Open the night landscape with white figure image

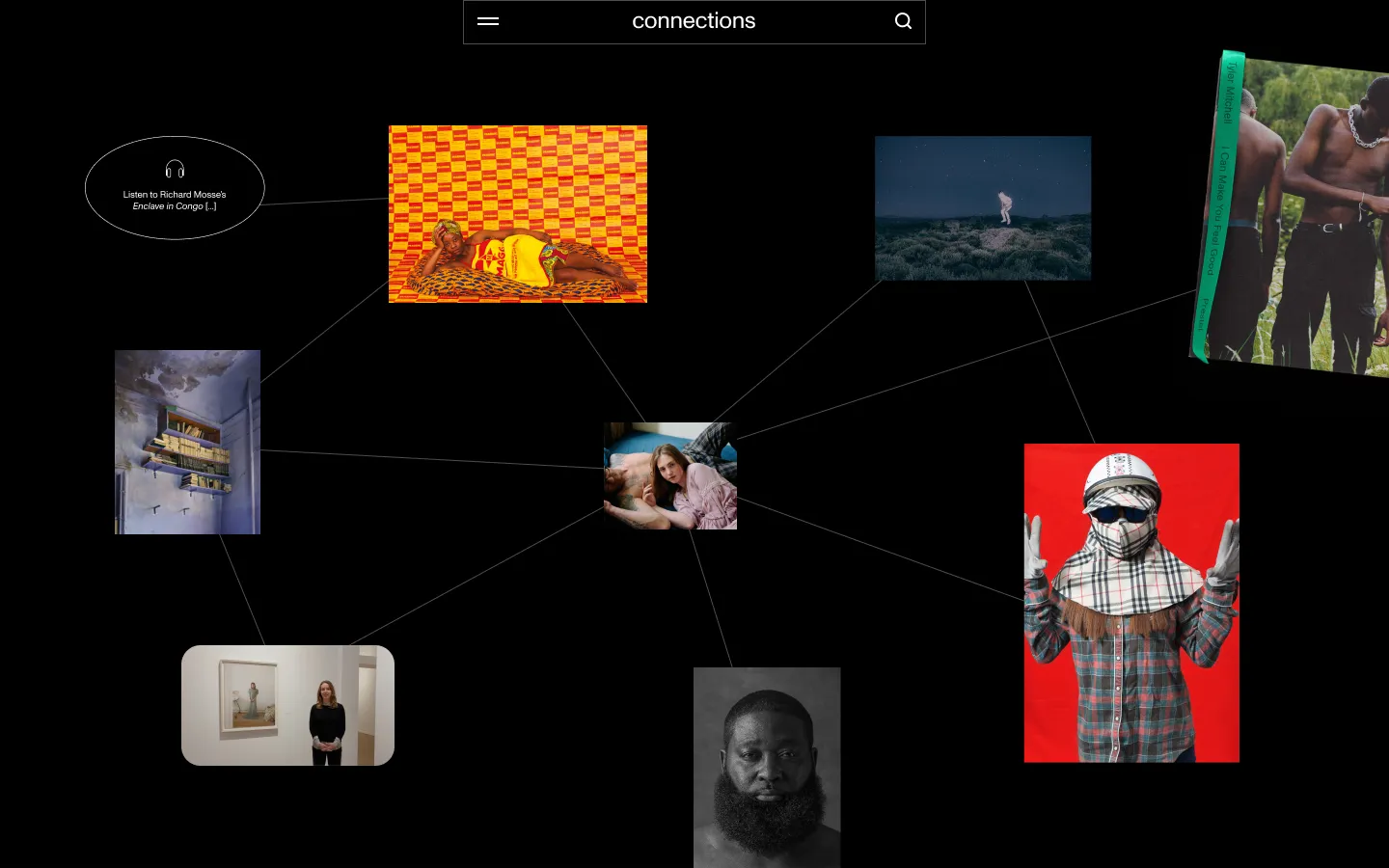[x=983, y=208]
